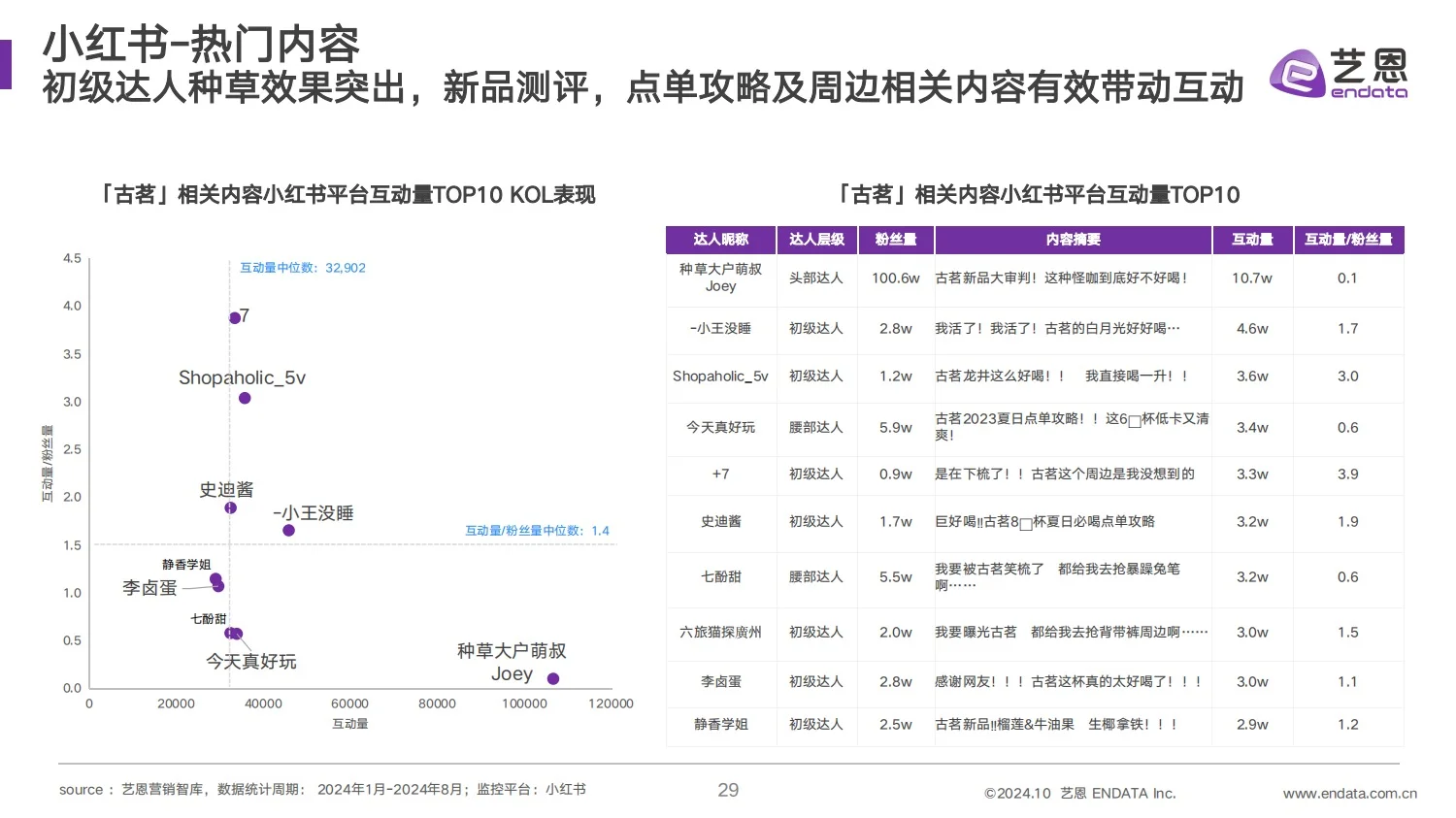Image resolution: width=1456 pixels, height=818 pixels.
Task: Click the 100.6w follower count cell
Action: tap(895, 278)
